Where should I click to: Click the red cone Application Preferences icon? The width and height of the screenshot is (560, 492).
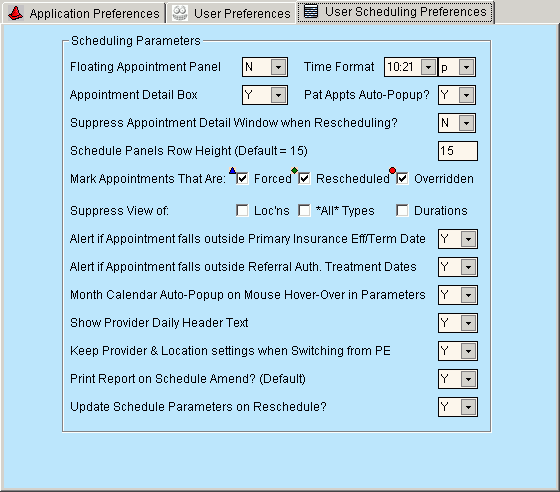tap(15, 13)
